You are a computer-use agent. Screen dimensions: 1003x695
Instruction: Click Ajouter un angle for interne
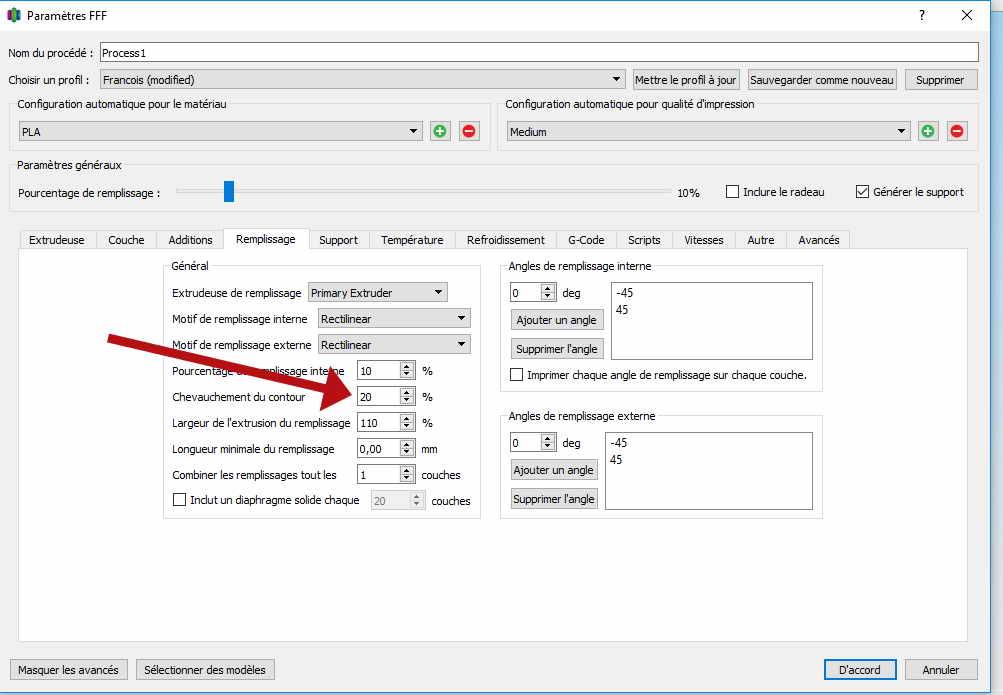tap(557, 320)
